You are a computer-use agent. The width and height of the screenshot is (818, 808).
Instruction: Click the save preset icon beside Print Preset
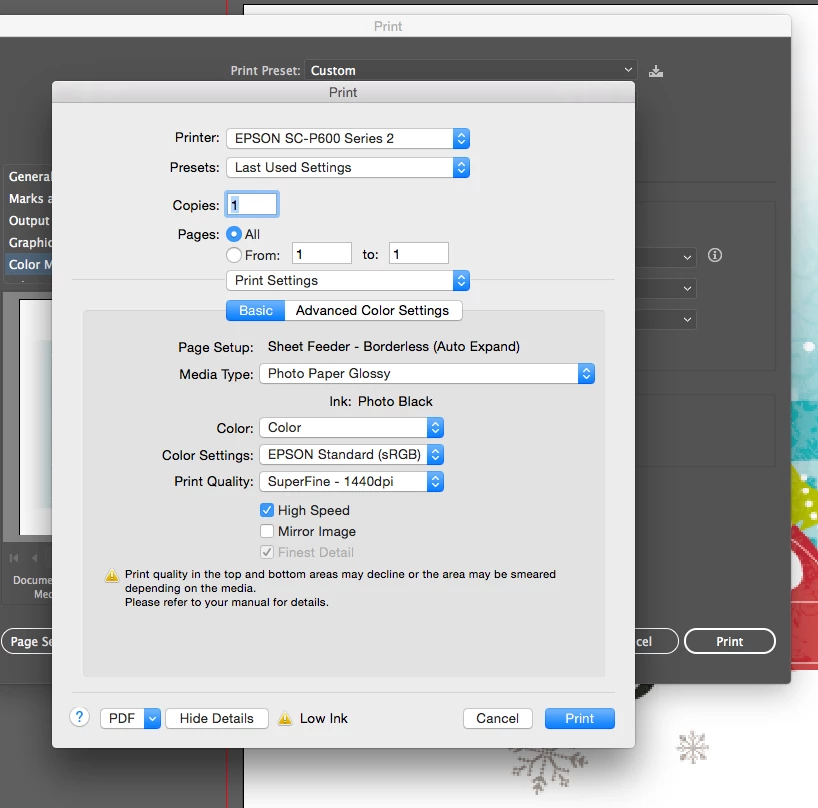pyautogui.click(x=656, y=71)
